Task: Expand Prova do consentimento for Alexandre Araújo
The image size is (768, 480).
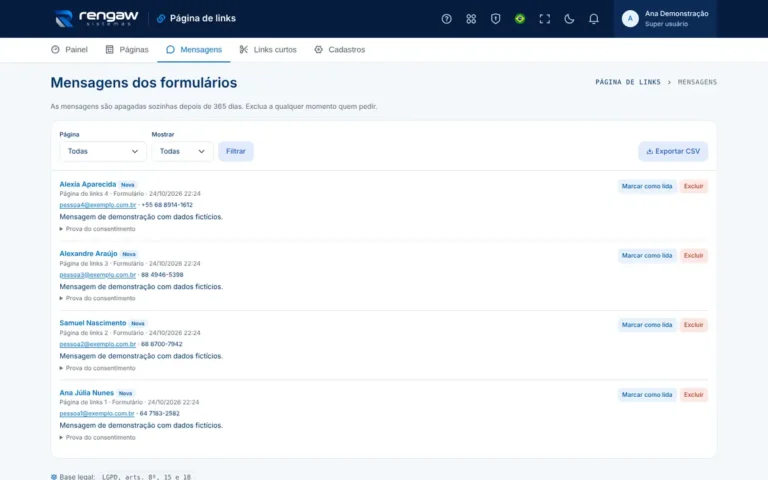Action: (x=97, y=298)
